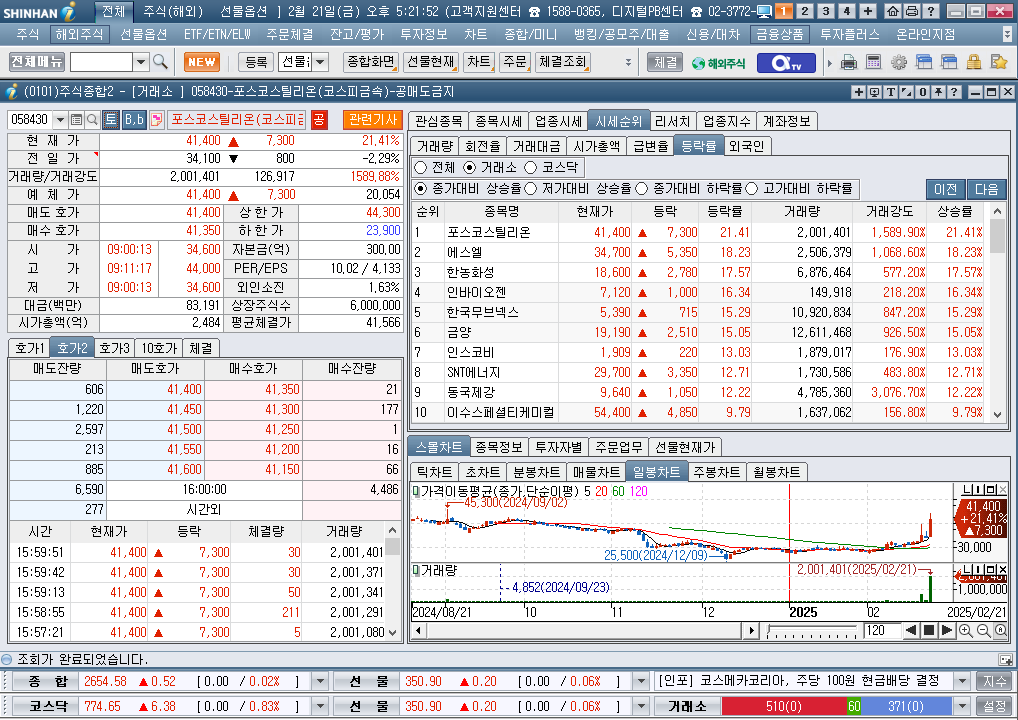Open help with title bar question mark
The image size is (1018, 720).
930,11
